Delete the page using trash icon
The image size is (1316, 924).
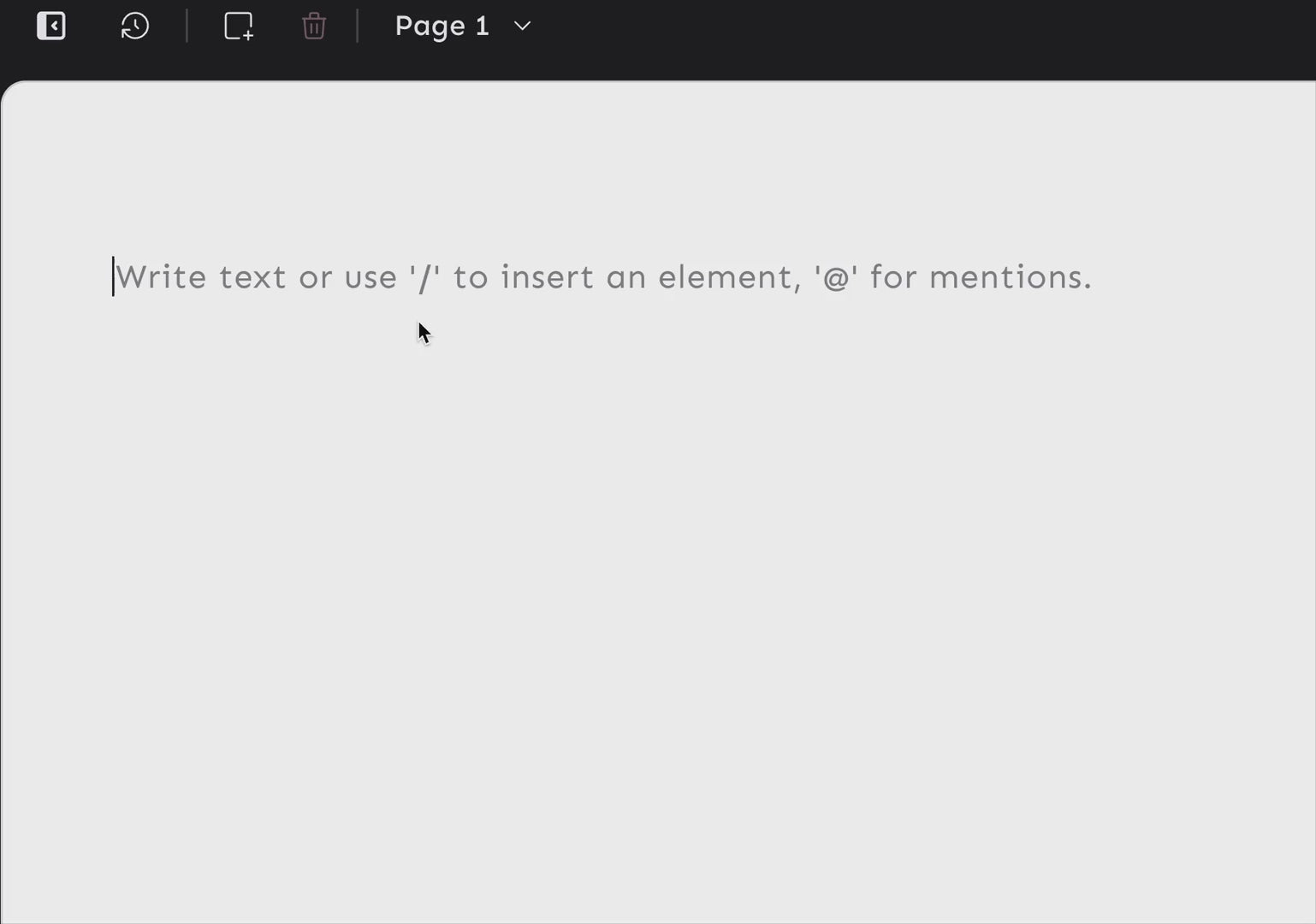click(314, 26)
